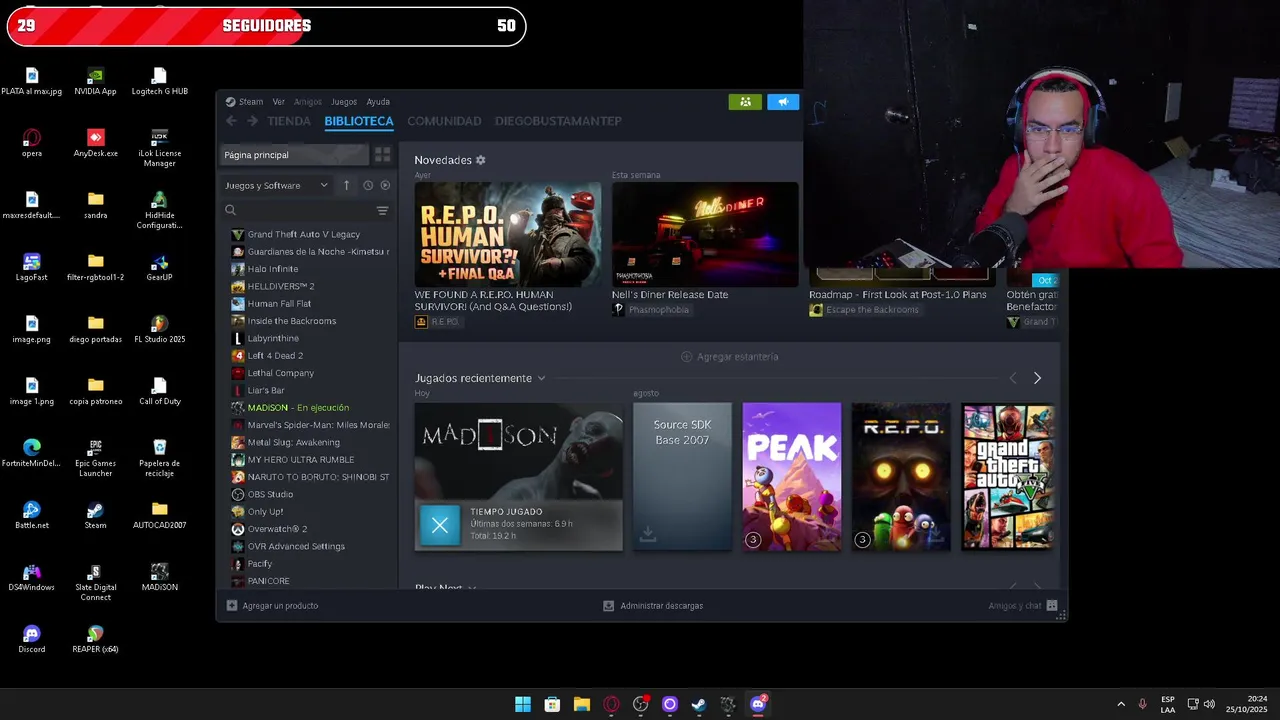Open advanced filter options in library search

382,211
